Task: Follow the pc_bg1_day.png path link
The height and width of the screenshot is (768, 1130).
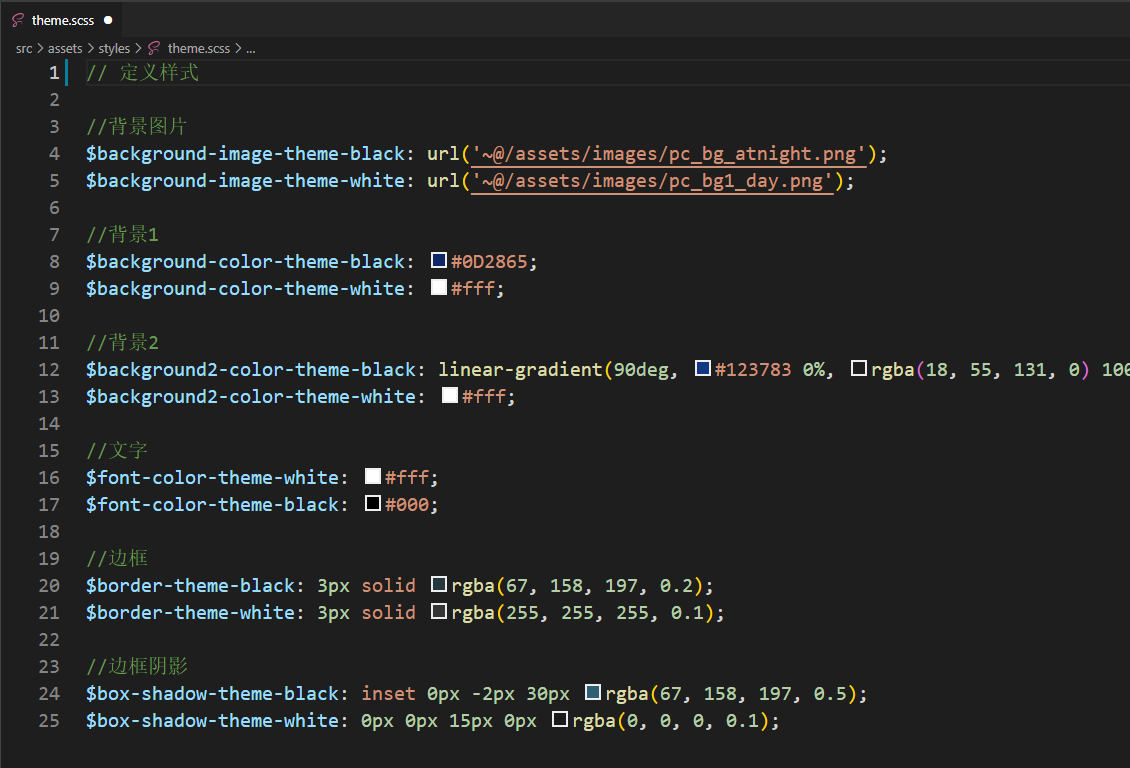Action: [x=651, y=181]
